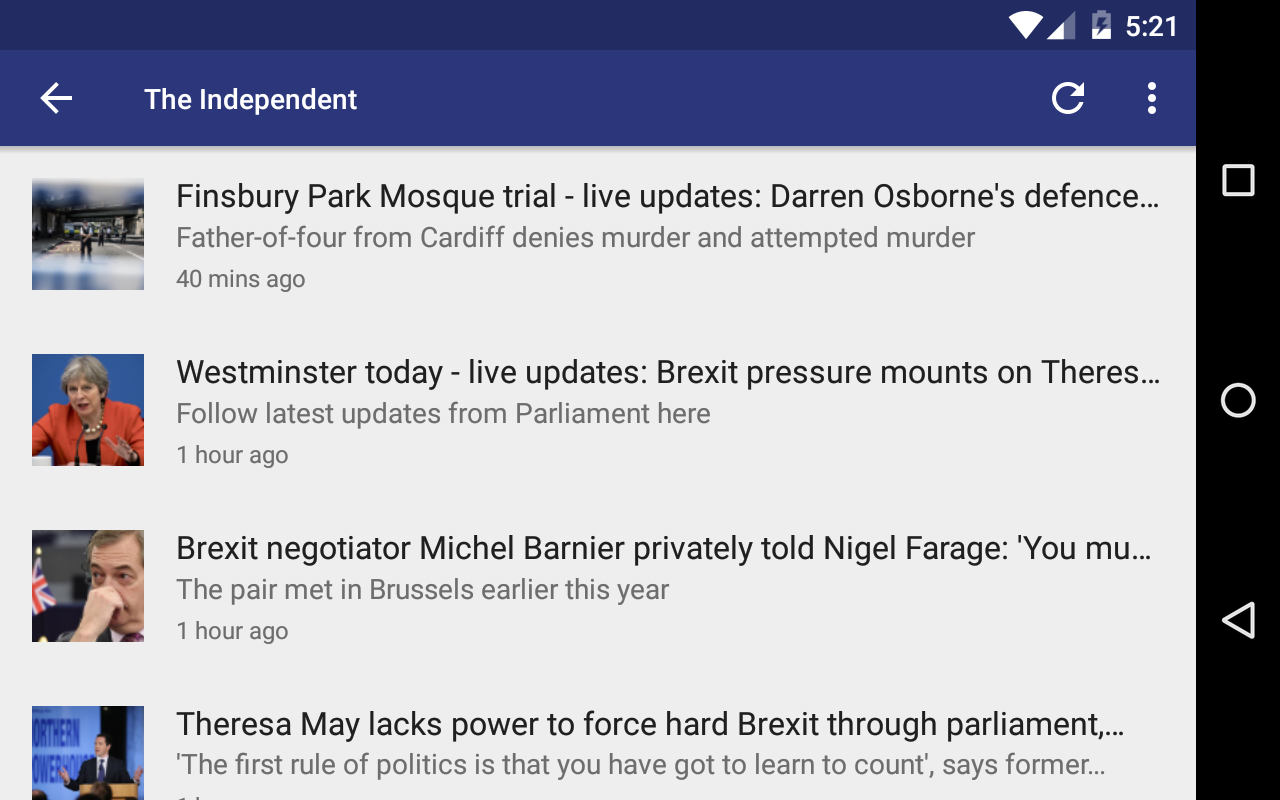Open Theresa May lacks power article
Screen dimensions: 1280x800
click(650, 725)
